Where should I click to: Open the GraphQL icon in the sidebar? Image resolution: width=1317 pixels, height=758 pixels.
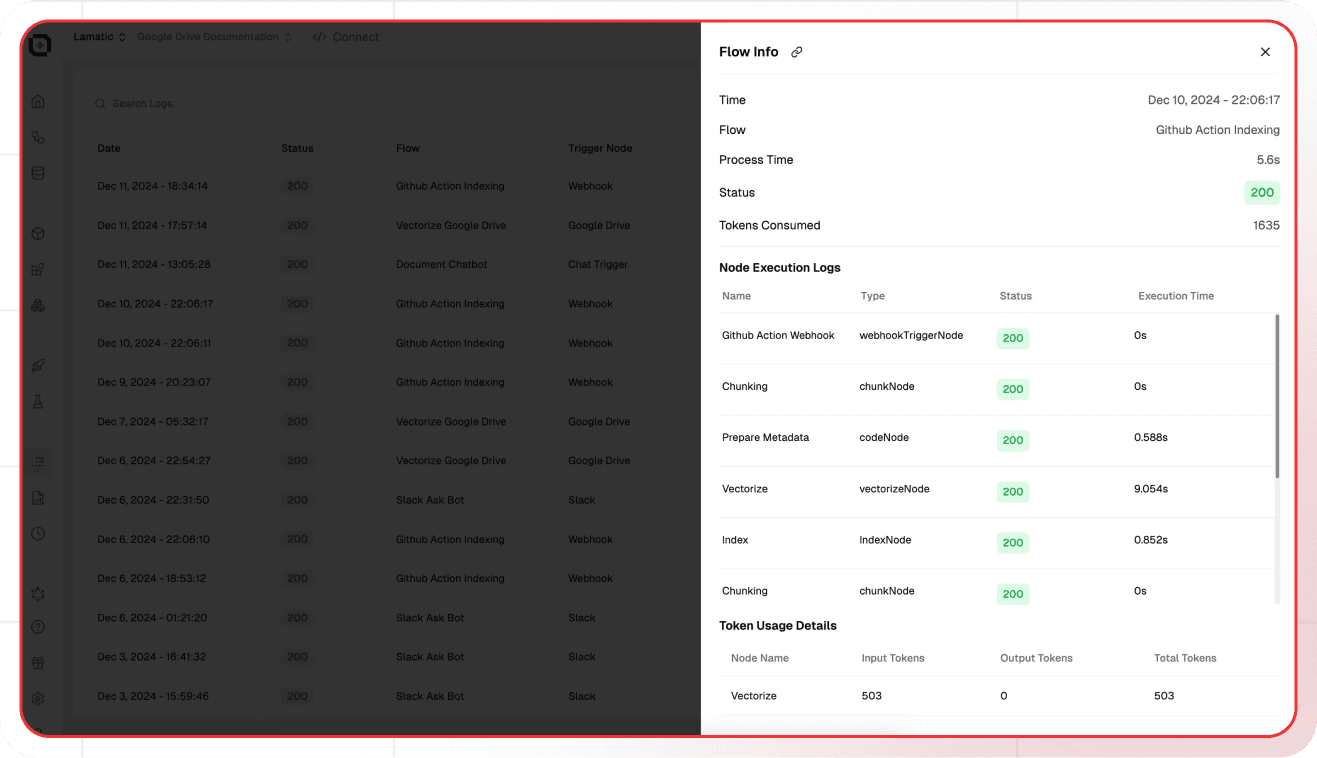point(38,594)
